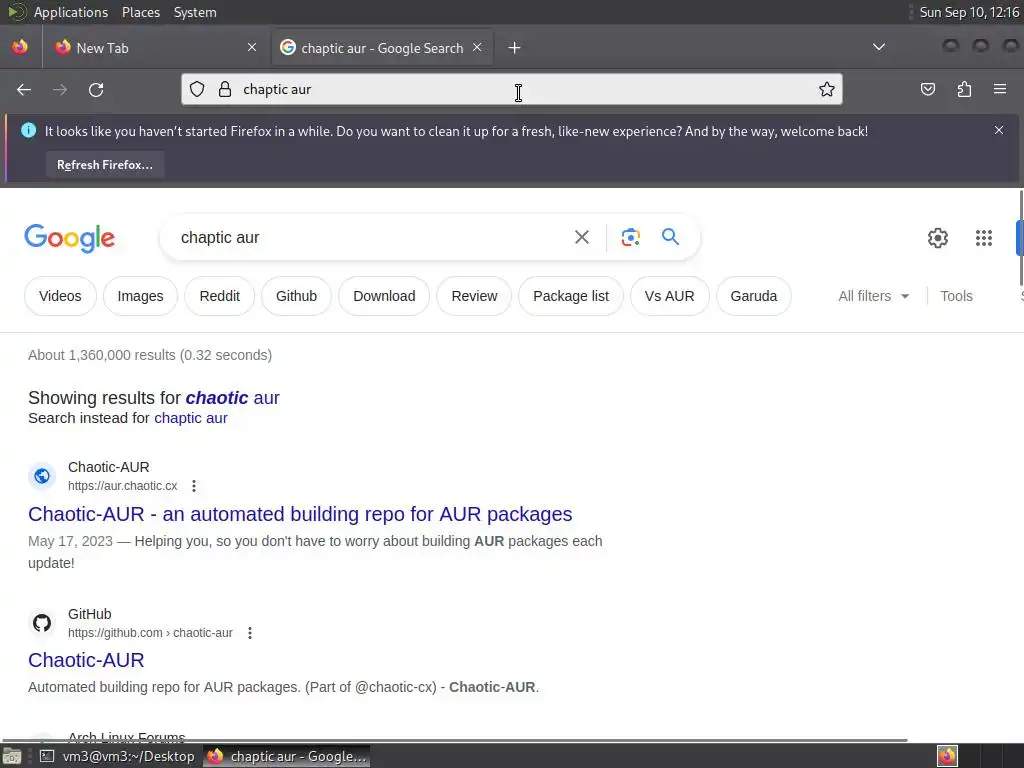Apply the Garuda filter chip
Viewport: 1024px width, 768px height.
point(754,296)
